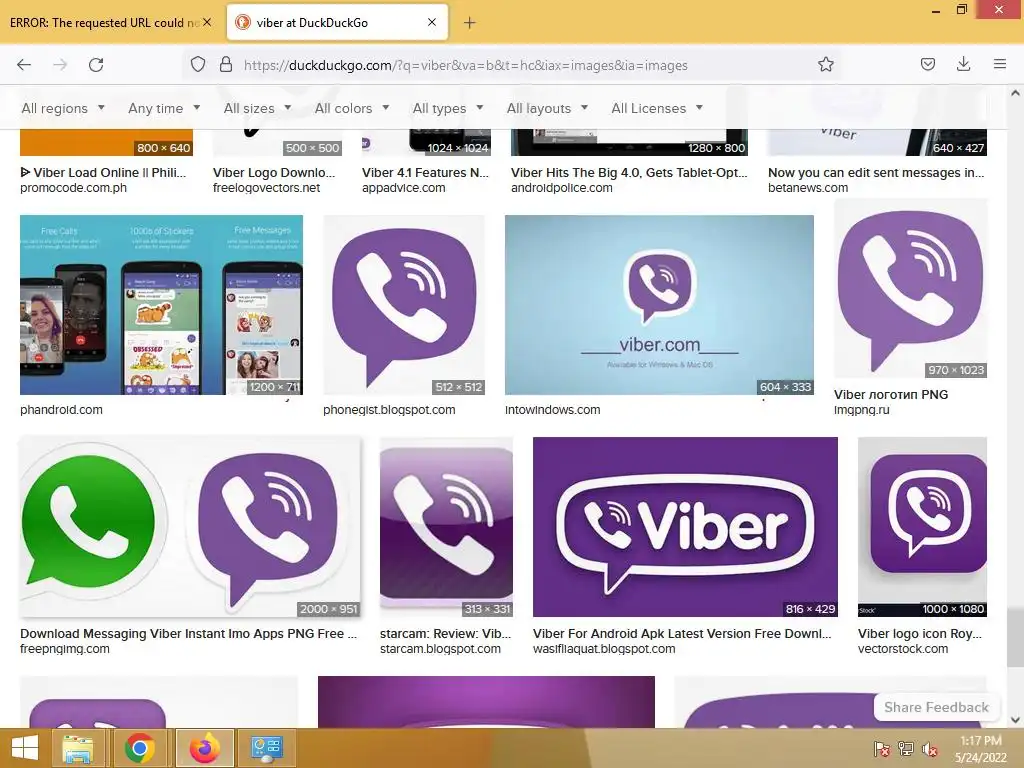The width and height of the screenshot is (1024, 768).
Task: Select the viber at DuckDuckGo tab
Action: point(337,22)
